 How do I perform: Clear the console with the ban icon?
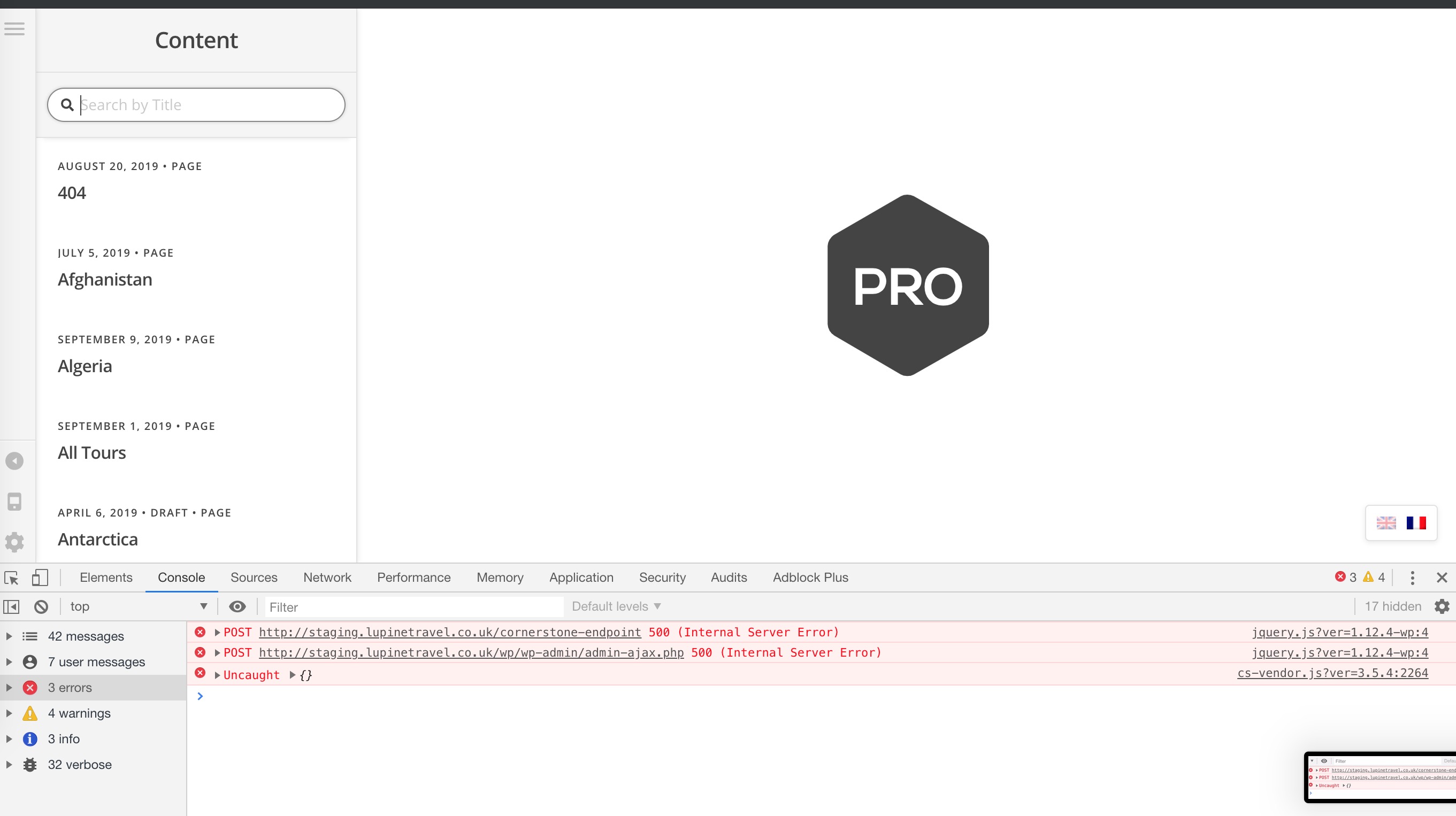pyautogui.click(x=41, y=607)
